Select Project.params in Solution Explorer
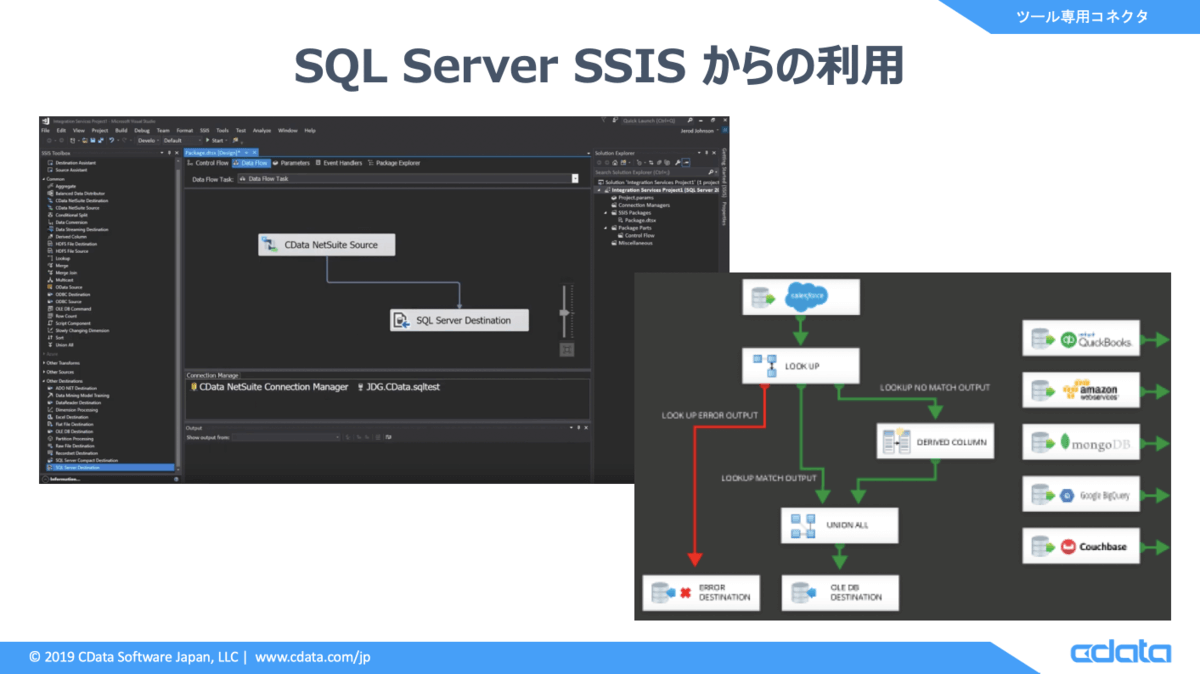The width and height of the screenshot is (1200, 674). pos(632,198)
